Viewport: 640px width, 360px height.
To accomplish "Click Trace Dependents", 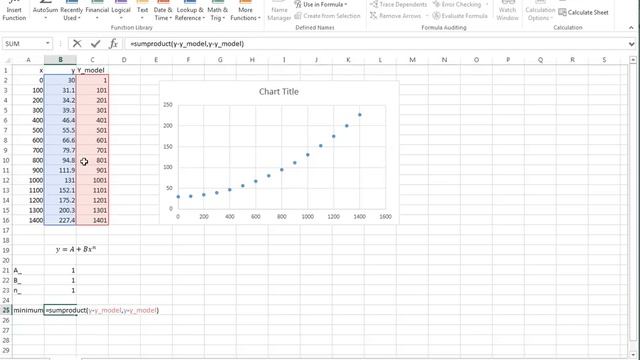I will click(398, 4).
